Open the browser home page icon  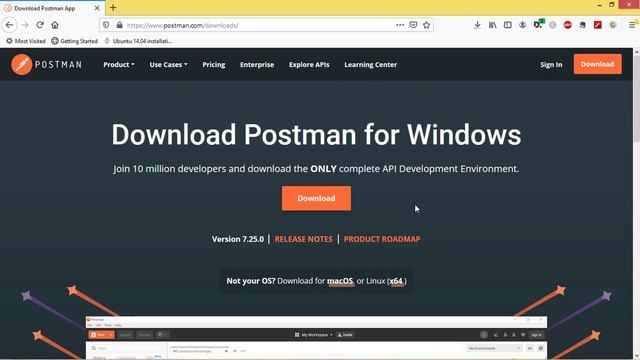coord(55,25)
